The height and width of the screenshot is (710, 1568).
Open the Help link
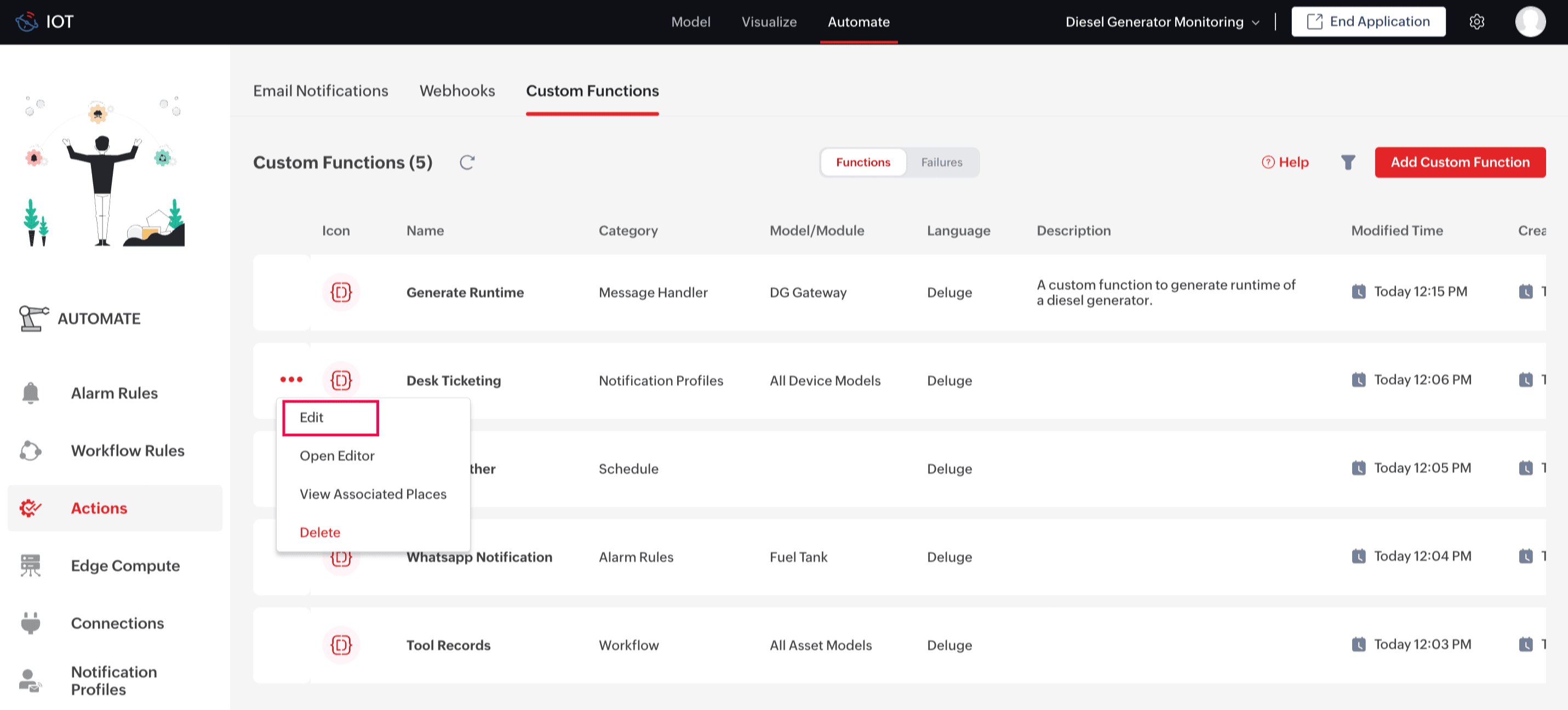1284,163
